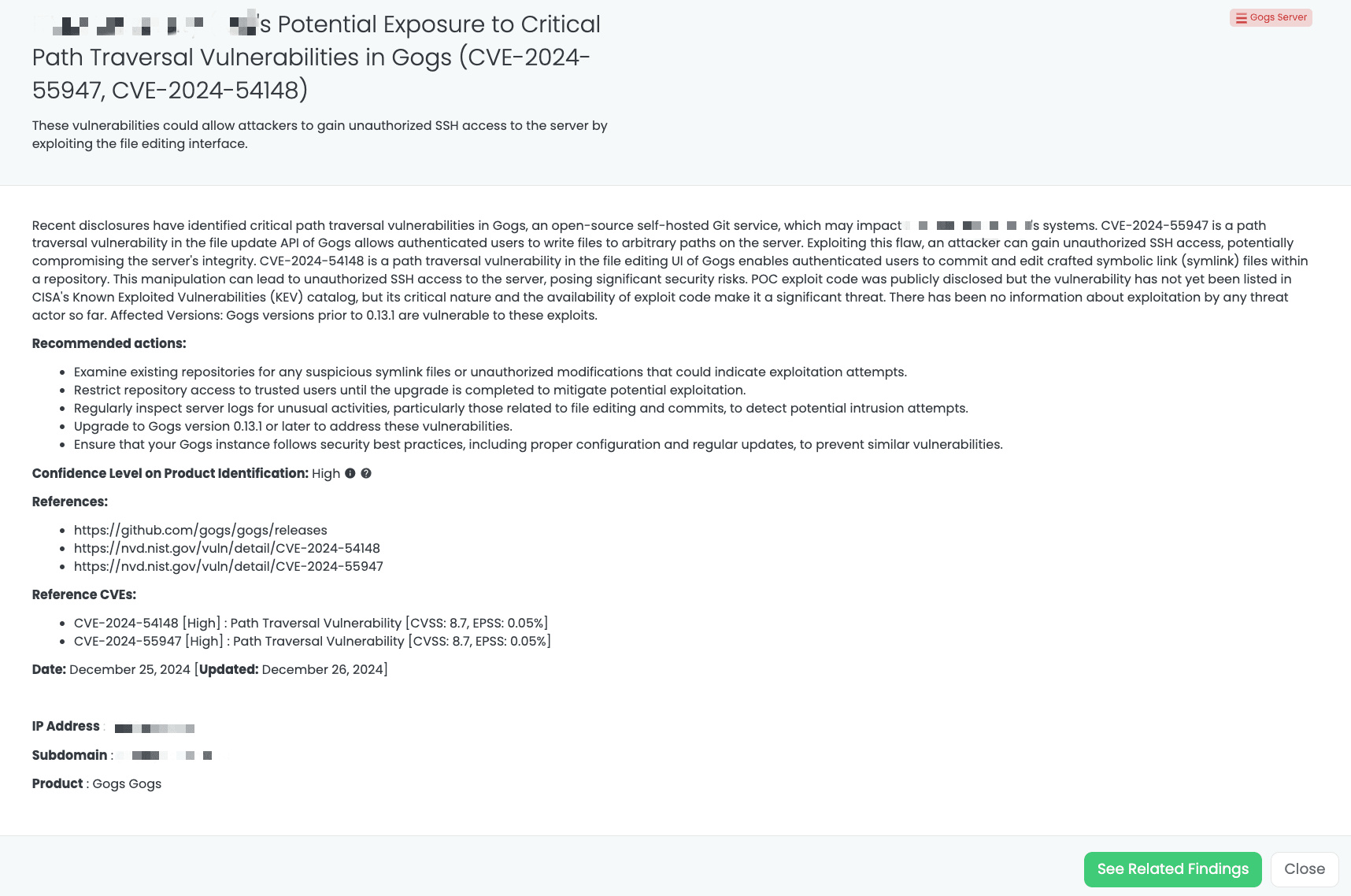Open the NVD page for CVE-2024-54148
1351x896 pixels.
coord(227,548)
